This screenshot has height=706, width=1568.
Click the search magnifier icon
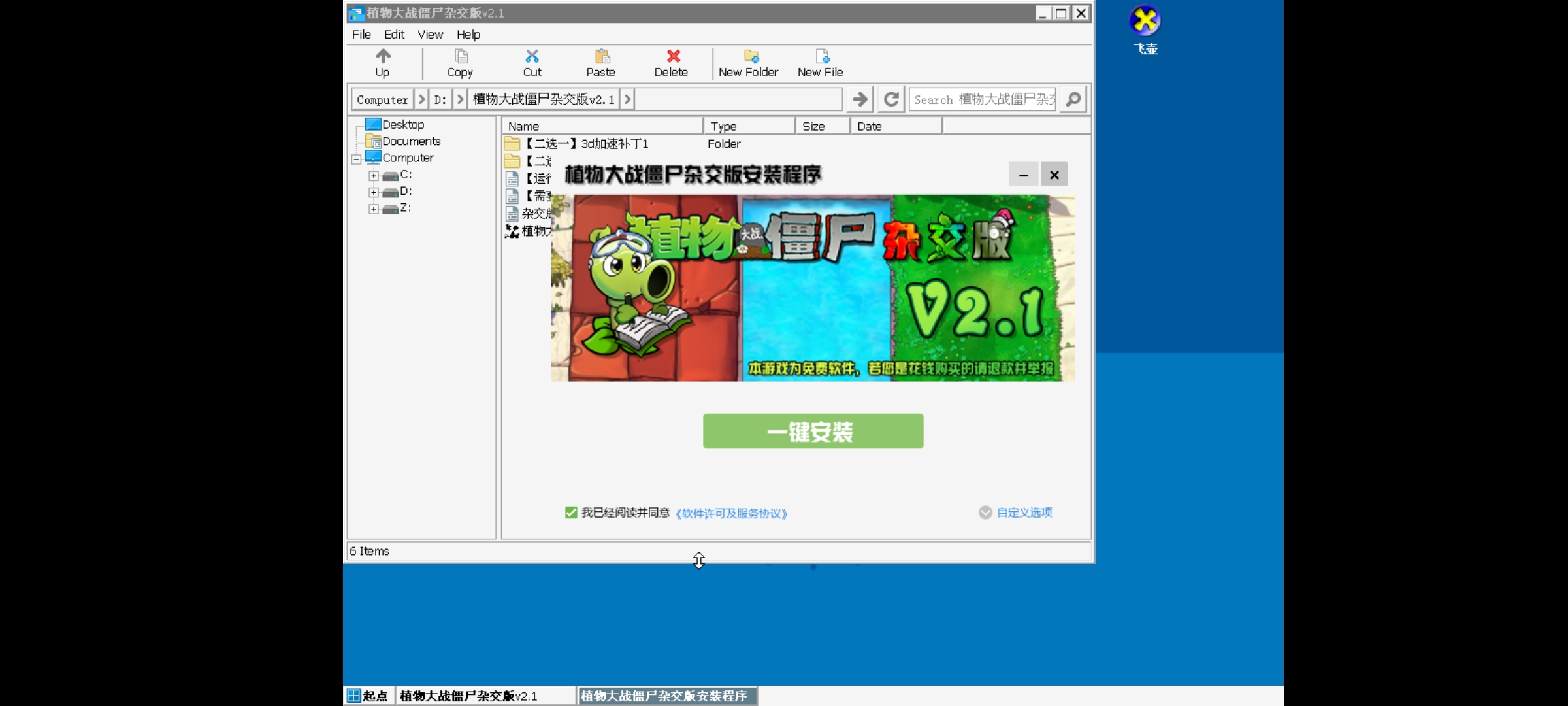tap(1073, 99)
